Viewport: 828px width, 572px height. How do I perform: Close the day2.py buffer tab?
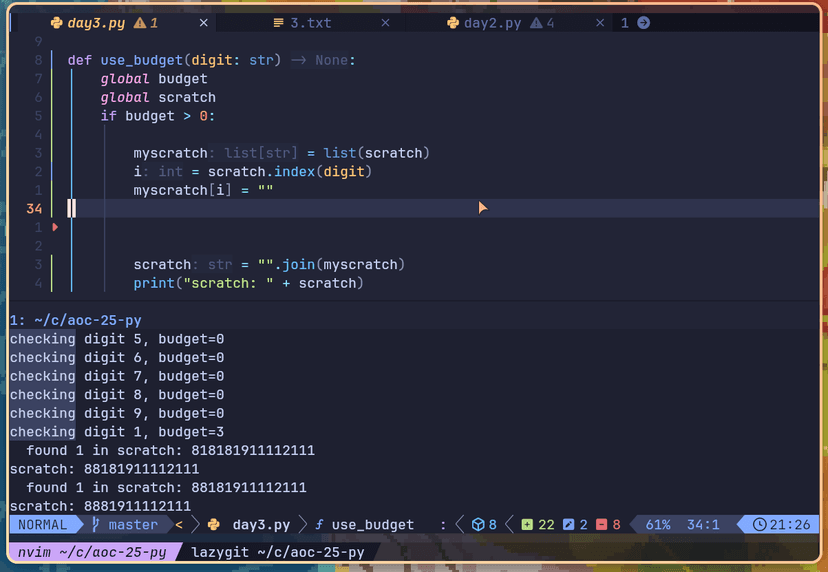[x=601, y=23]
